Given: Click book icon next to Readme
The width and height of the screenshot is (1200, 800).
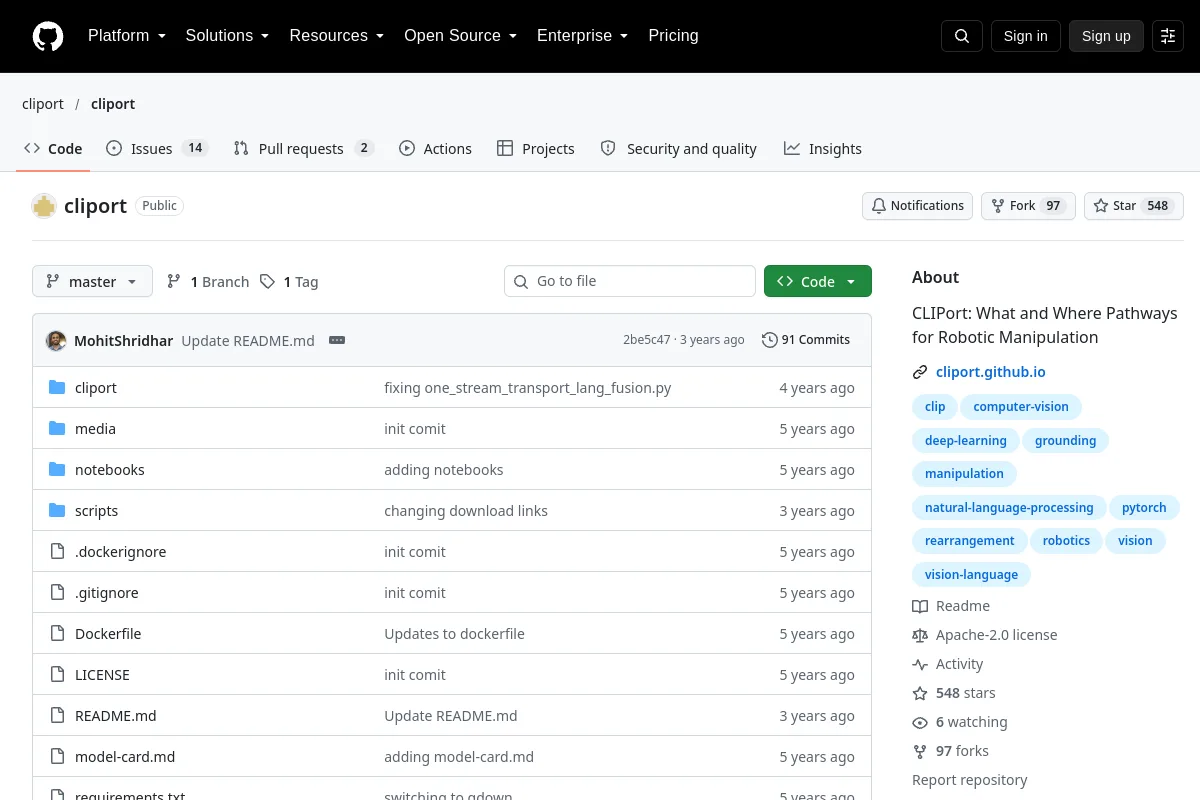Looking at the screenshot, I should coord(920,606).
